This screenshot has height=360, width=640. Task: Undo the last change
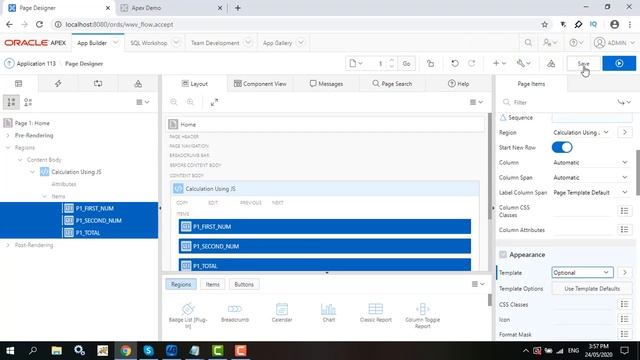[455, 64]
